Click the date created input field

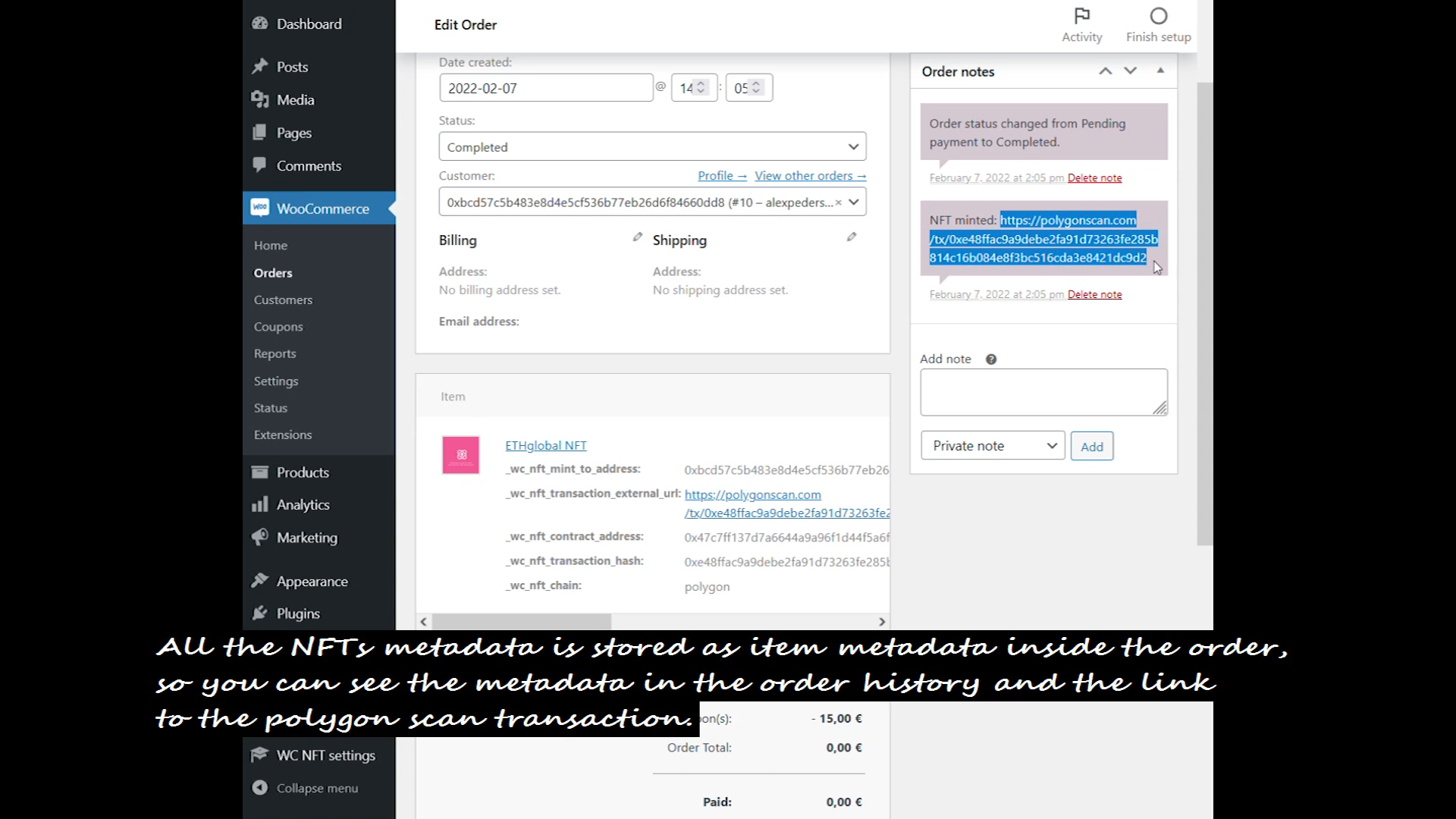pyautogui.click(x=546, y=88)
